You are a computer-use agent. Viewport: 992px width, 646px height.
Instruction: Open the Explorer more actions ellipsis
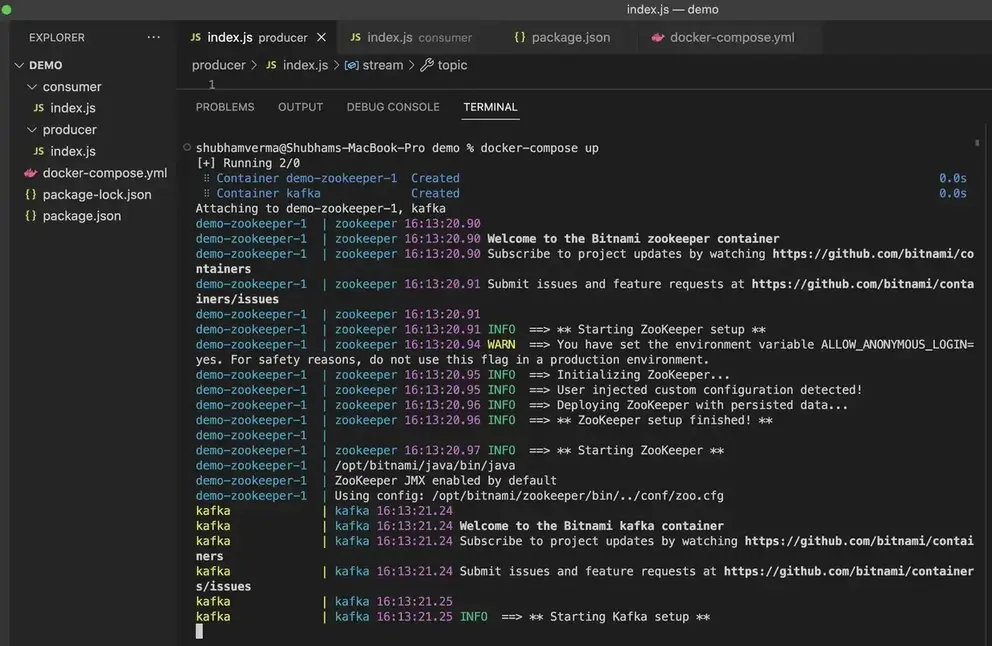(x=153, y=37)
